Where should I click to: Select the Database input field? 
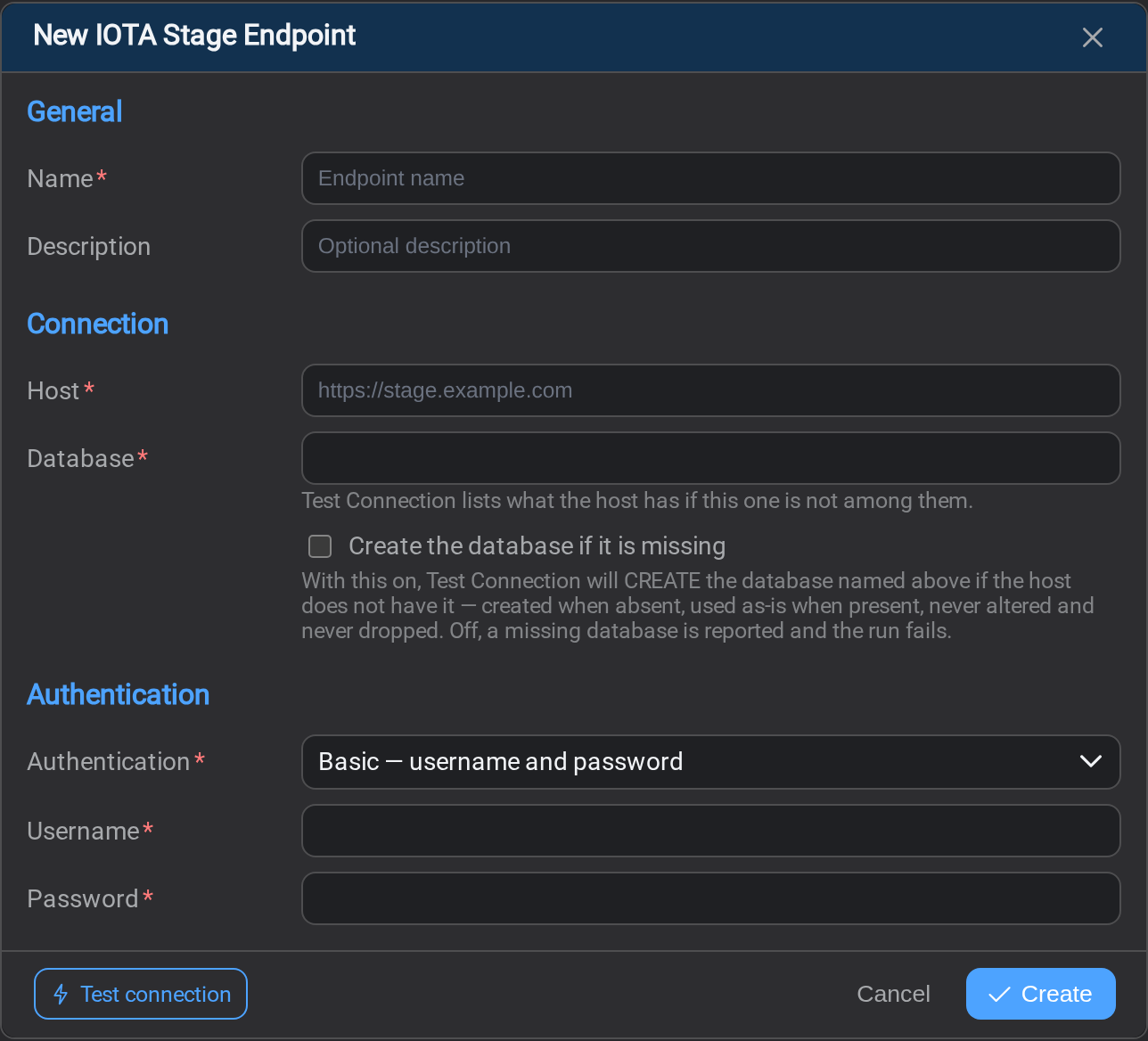710,458
